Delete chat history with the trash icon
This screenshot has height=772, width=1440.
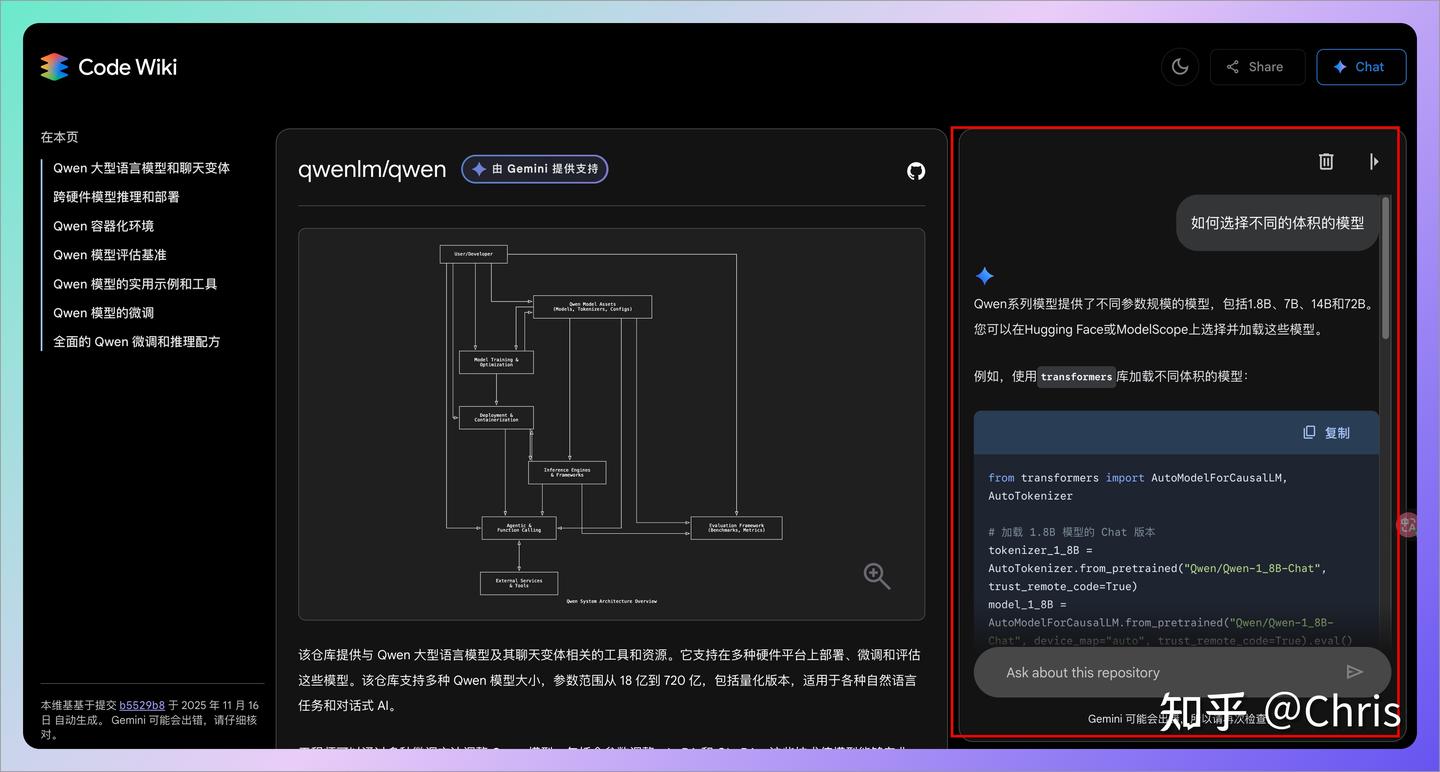[x=1326, y=161]
